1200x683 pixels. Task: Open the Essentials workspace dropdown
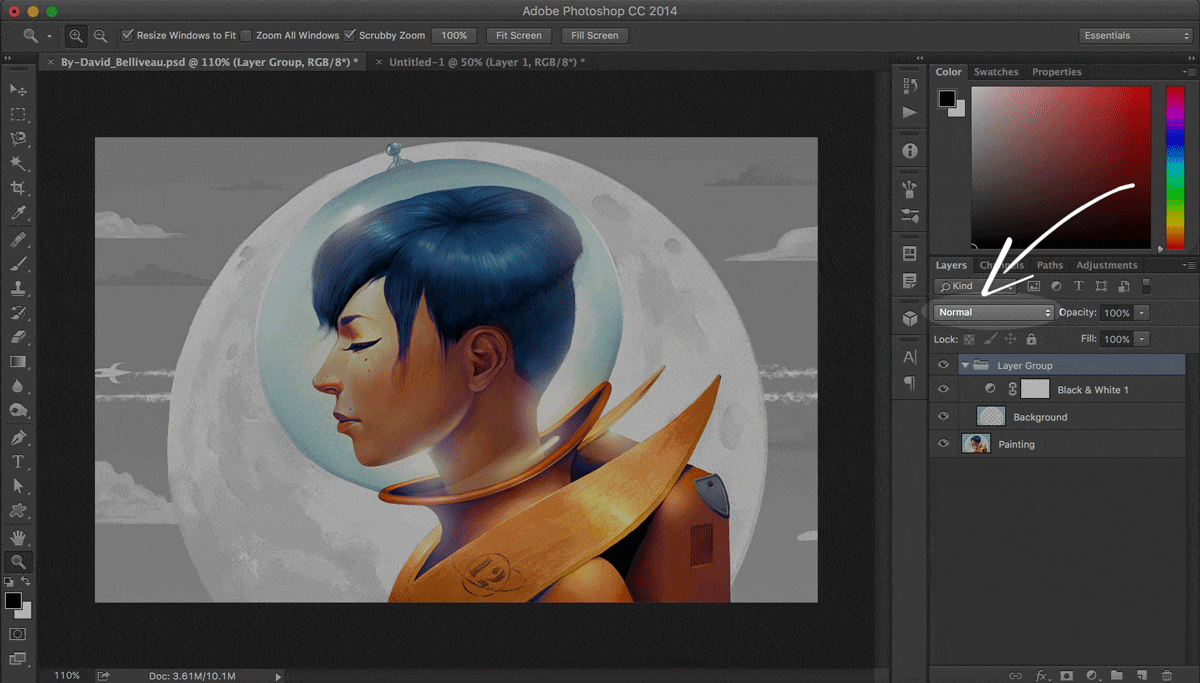(1135, 35)
